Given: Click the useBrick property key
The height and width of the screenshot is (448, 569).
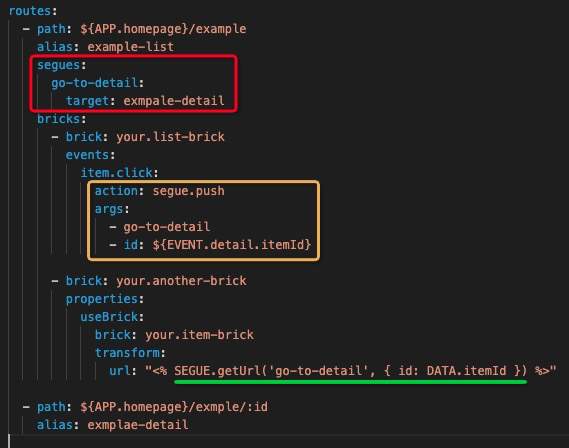Looking at the screenshot, I should pyautogui.click(x=109, y=317).
